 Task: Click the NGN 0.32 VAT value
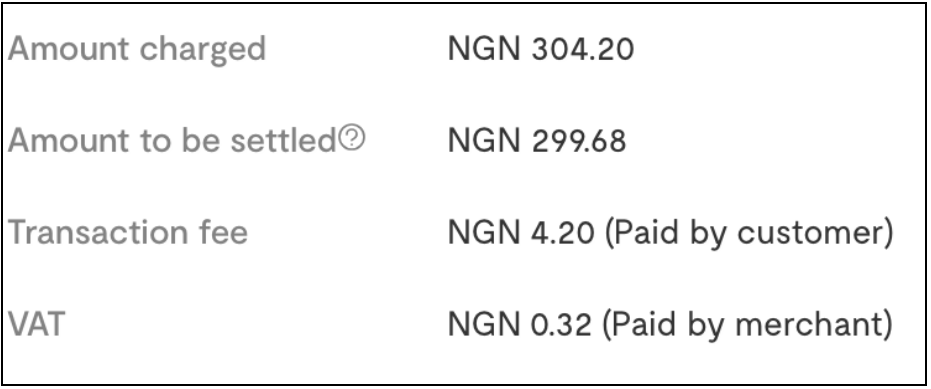[520, 324]
